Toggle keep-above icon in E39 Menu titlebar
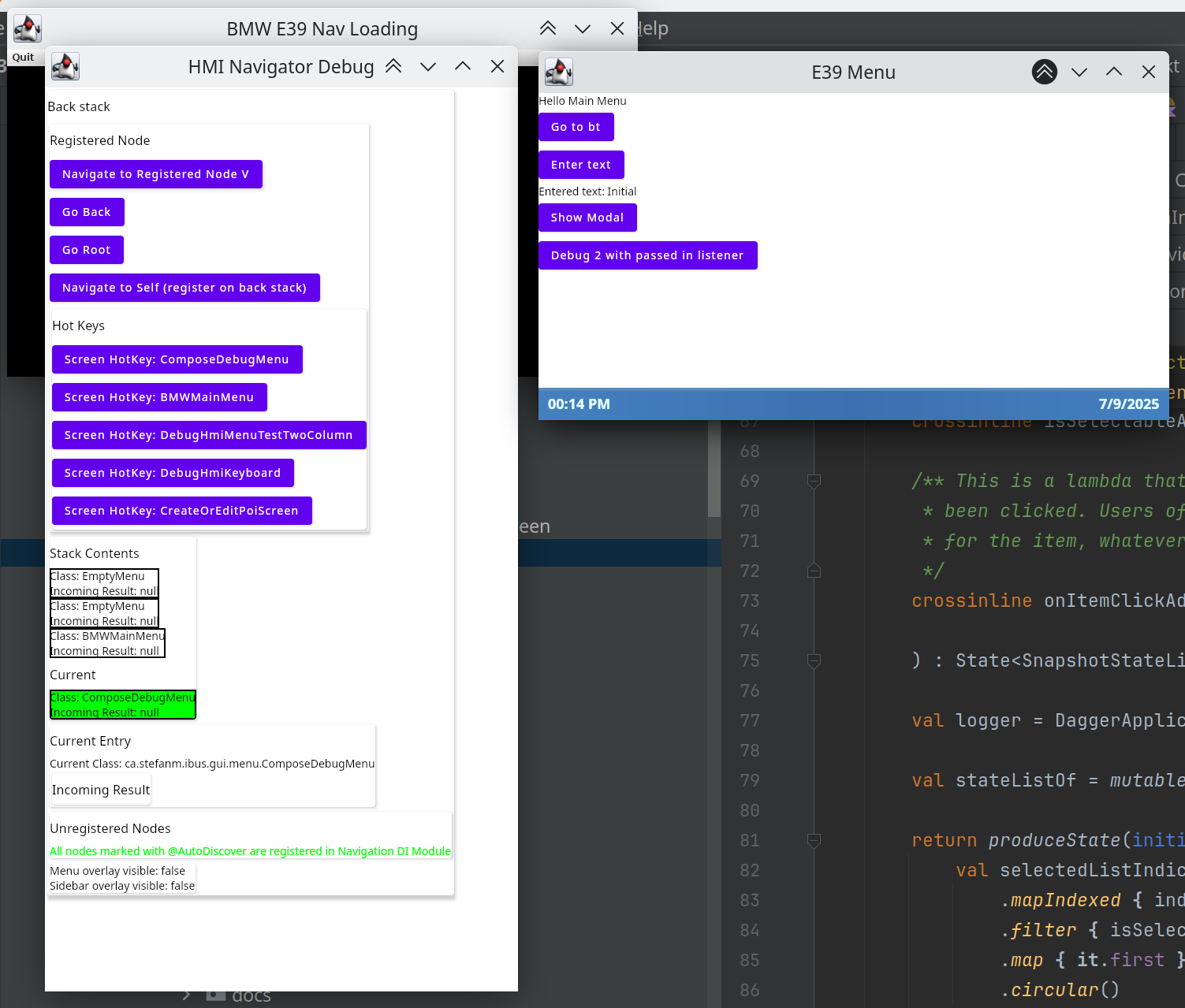Image resolution: width=1185 pixels, height=1008 pixels. pos(1044,73)
